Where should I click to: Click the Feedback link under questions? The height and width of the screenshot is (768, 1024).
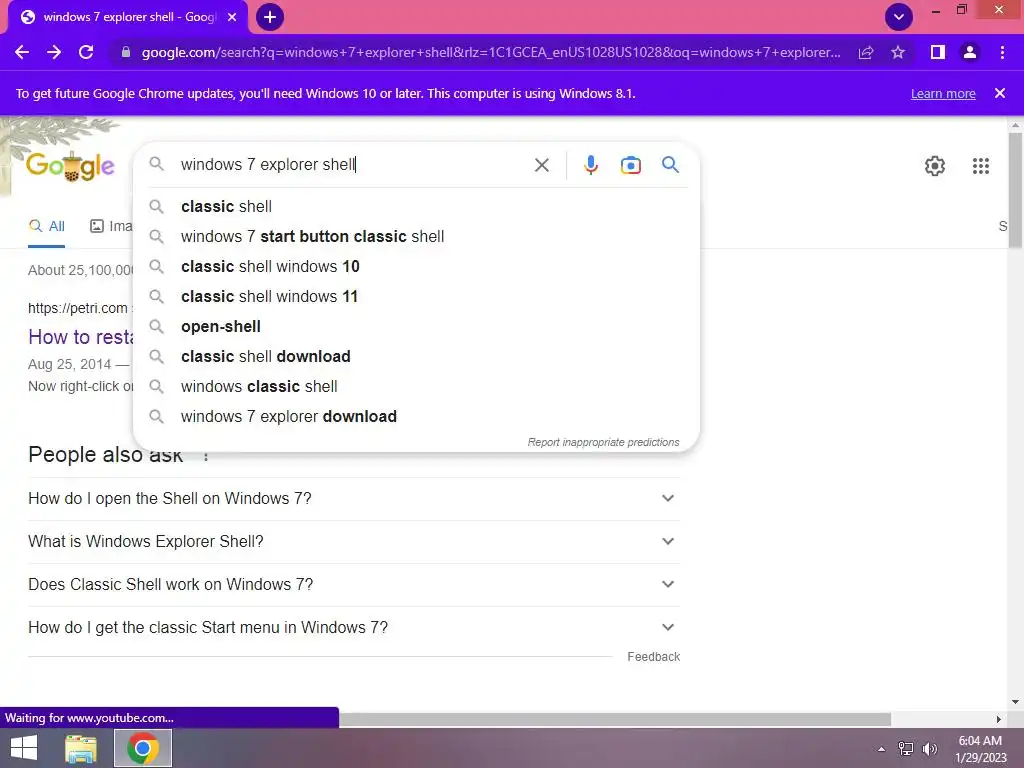coord(653,657)
